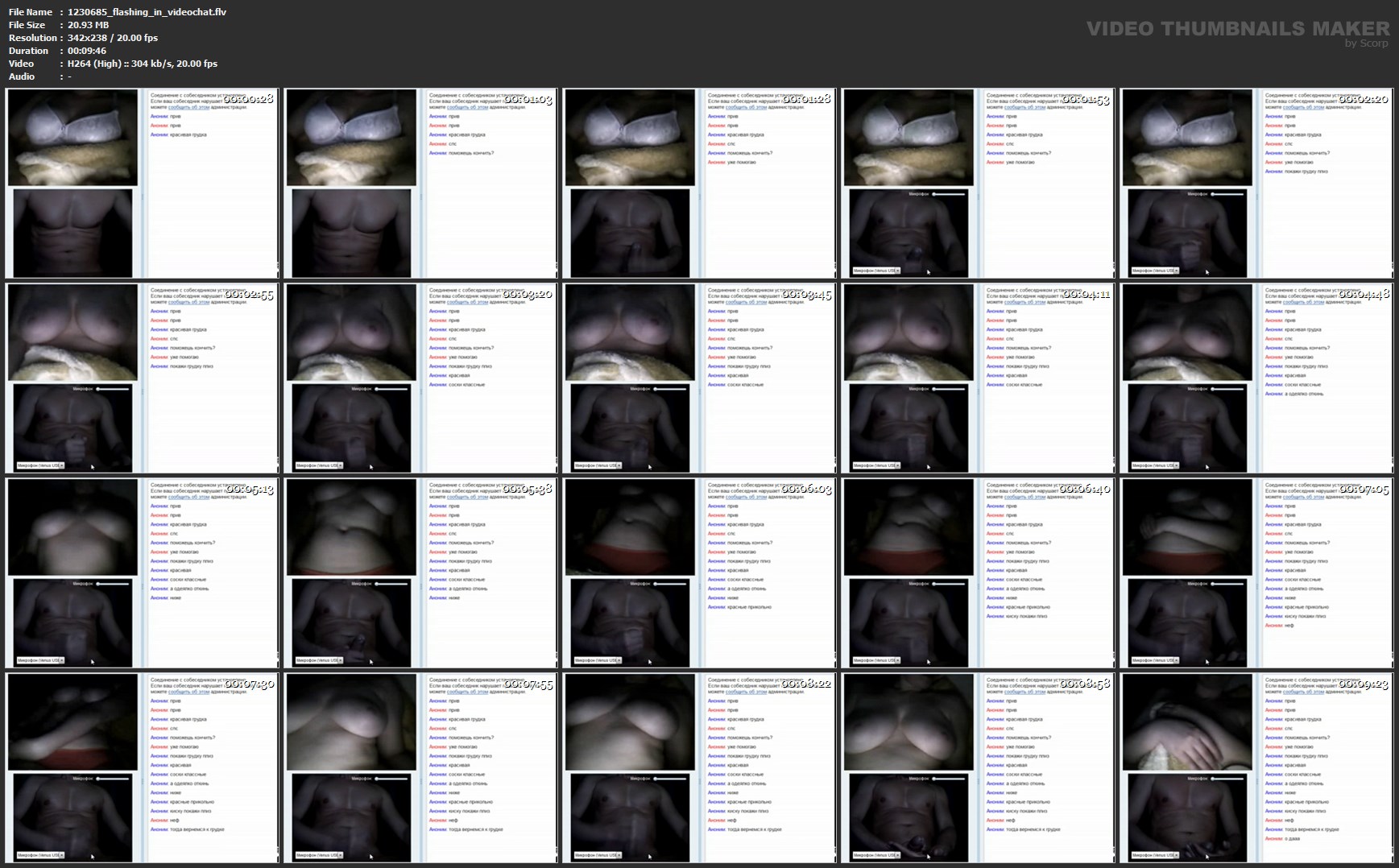
Task: Click the report link in the 00:03:20 frame
Action: [x=467, y=302]
